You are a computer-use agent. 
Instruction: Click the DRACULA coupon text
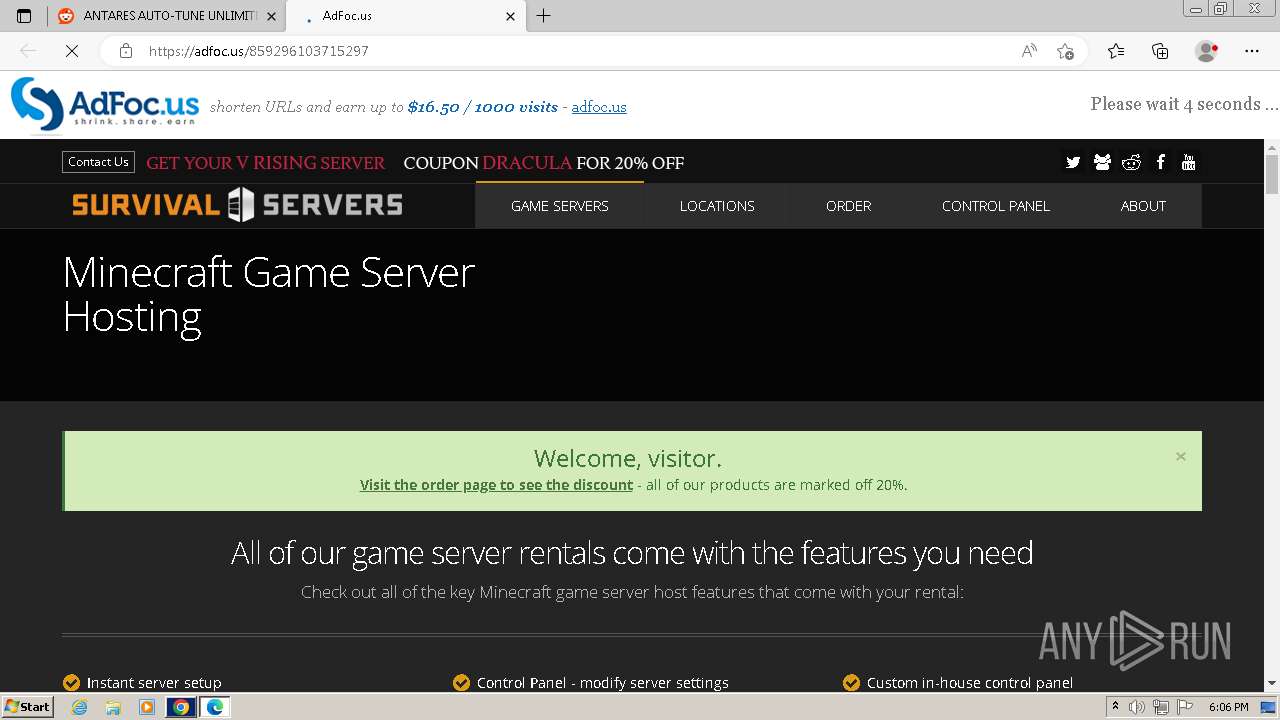[x=527, y=163]
